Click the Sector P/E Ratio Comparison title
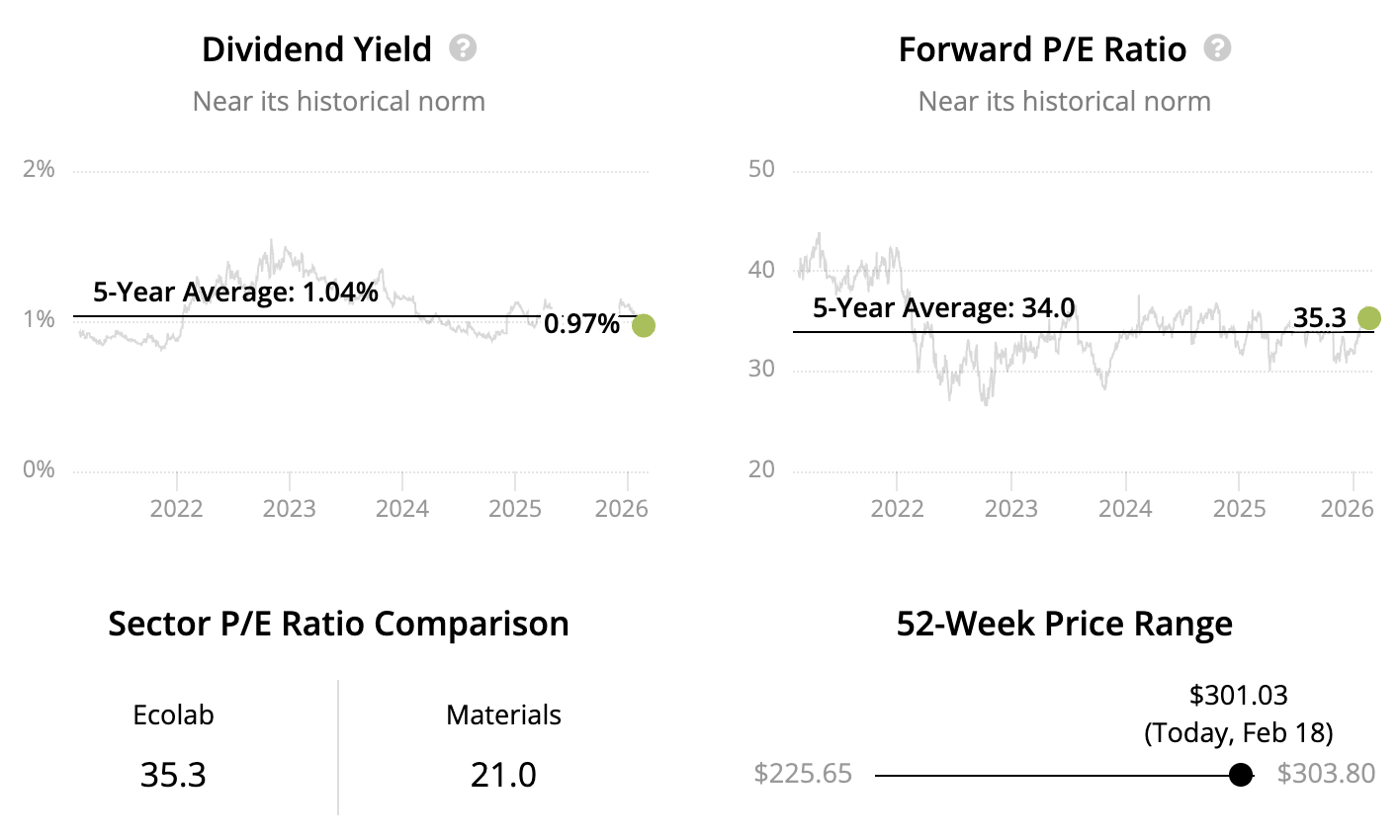Image resolution: width=1400 pixels, height=840 pixels. click(x=338, y=624)
